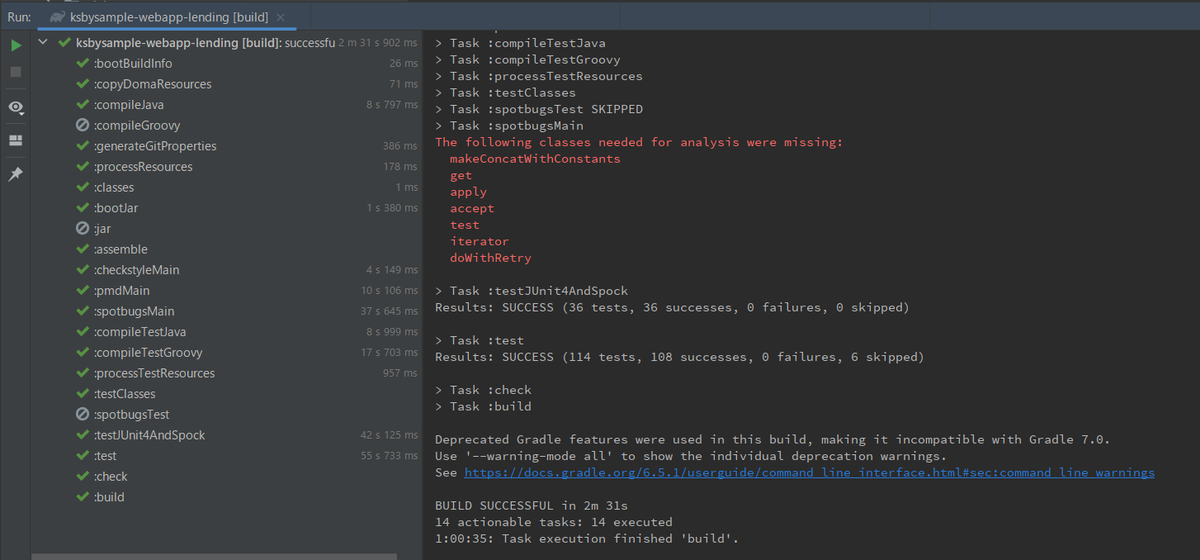Collapse the ksbysample-webapp-lending build tree node
The height and width of the screenshot is (560, 1200).
(44, 43)
